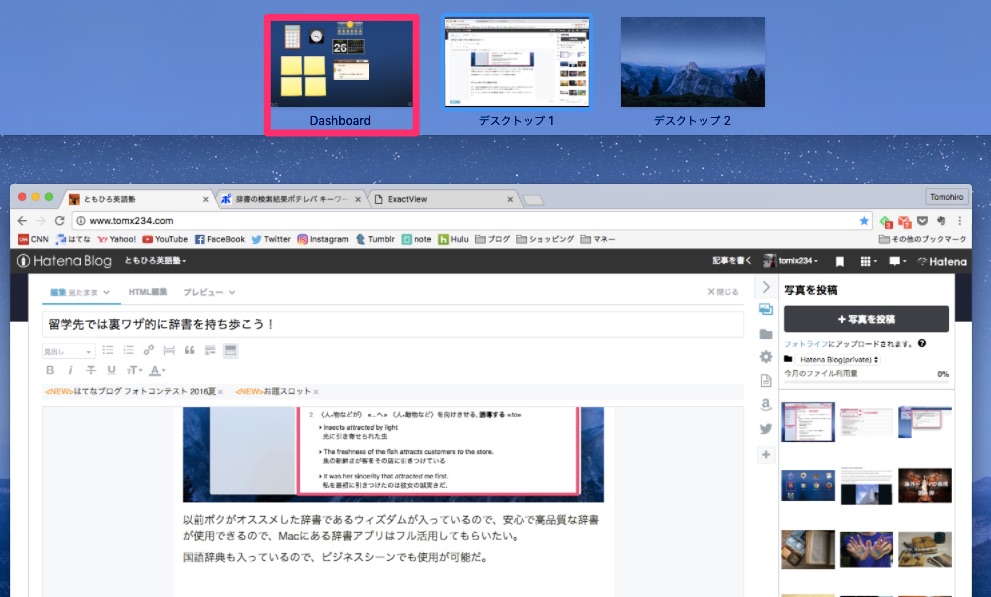Screen dimensions: 991x597
Task: Toggle italic formatting
Action: pyautogui.click(x=70, y=370)
